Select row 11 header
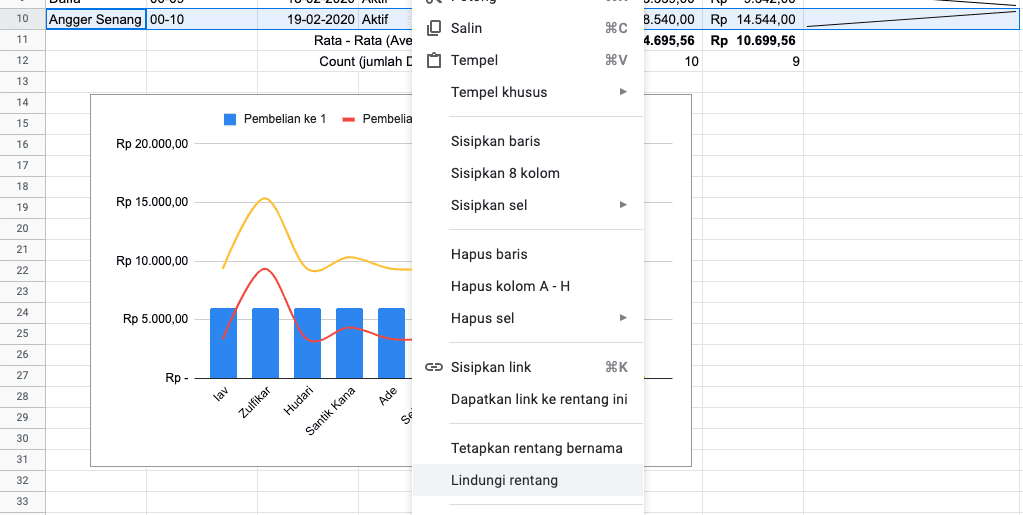Image resolution: width=1023 pixels, height=515 pixels. coord(22,40)
